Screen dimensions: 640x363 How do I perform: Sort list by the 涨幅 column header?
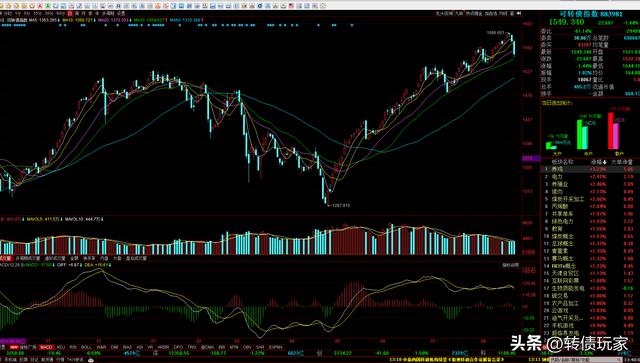pyautogui.click(x=598, y=162)
